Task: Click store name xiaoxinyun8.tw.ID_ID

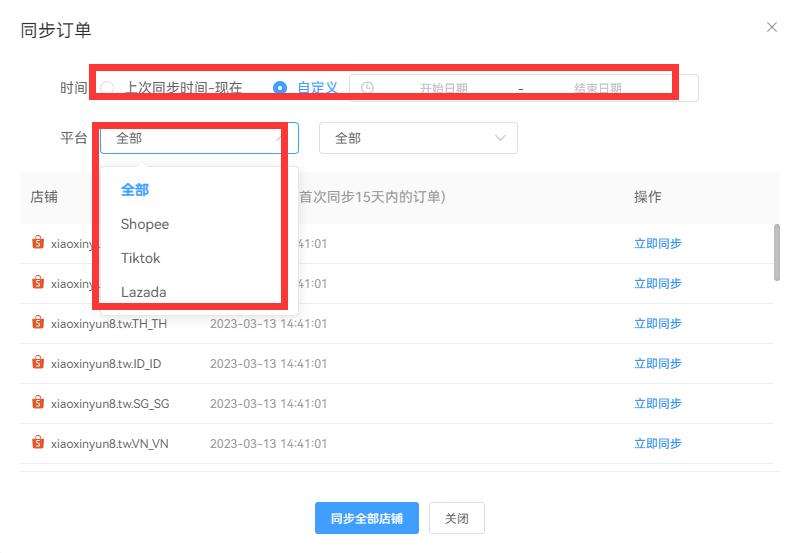Action: (106, 364)
